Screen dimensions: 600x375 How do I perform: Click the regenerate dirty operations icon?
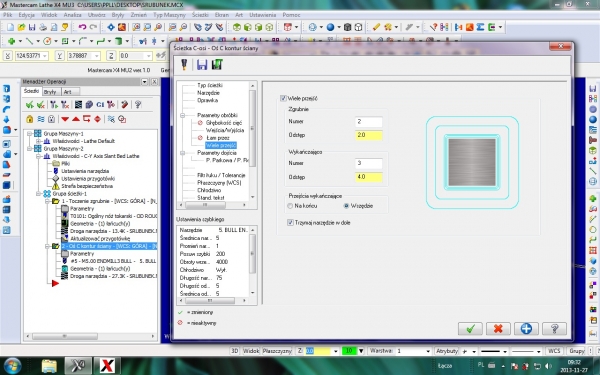pyautogui.click(x=65, y=104)
